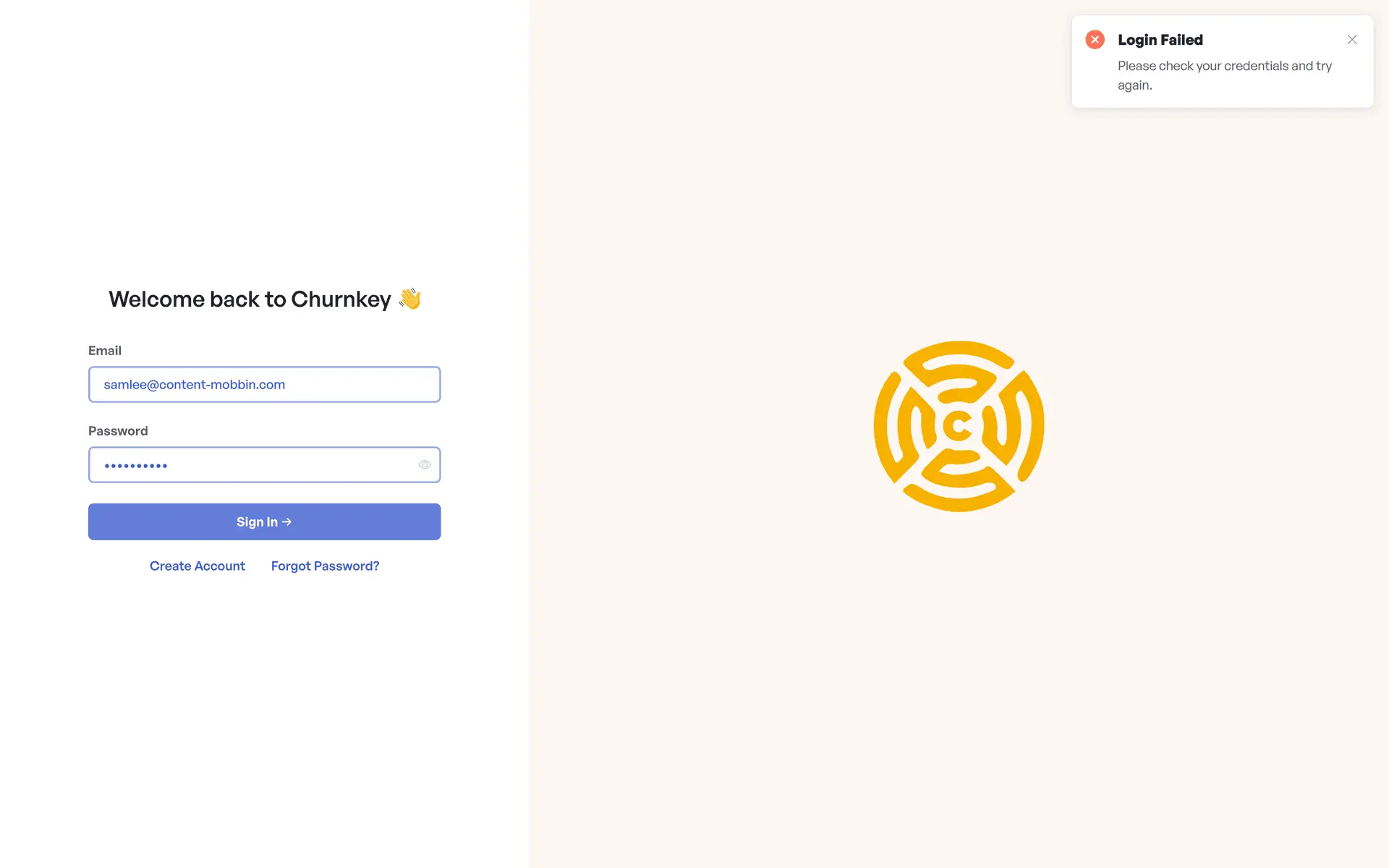Open the Create Account link
This screenshot has width=1389, height=868.
197,566
